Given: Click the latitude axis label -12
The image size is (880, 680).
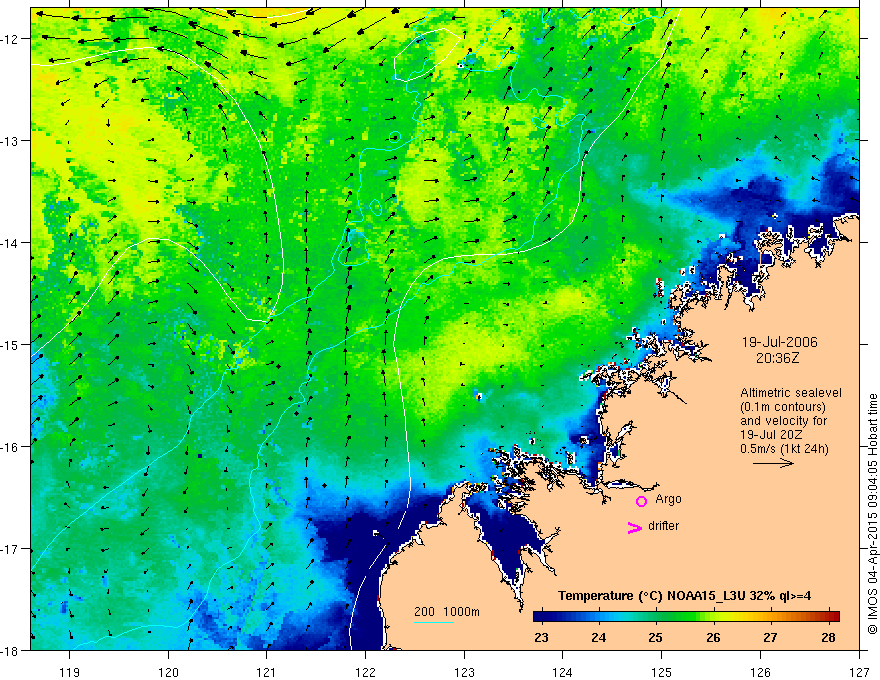Looking at the screenshot, I should point(11,39).
